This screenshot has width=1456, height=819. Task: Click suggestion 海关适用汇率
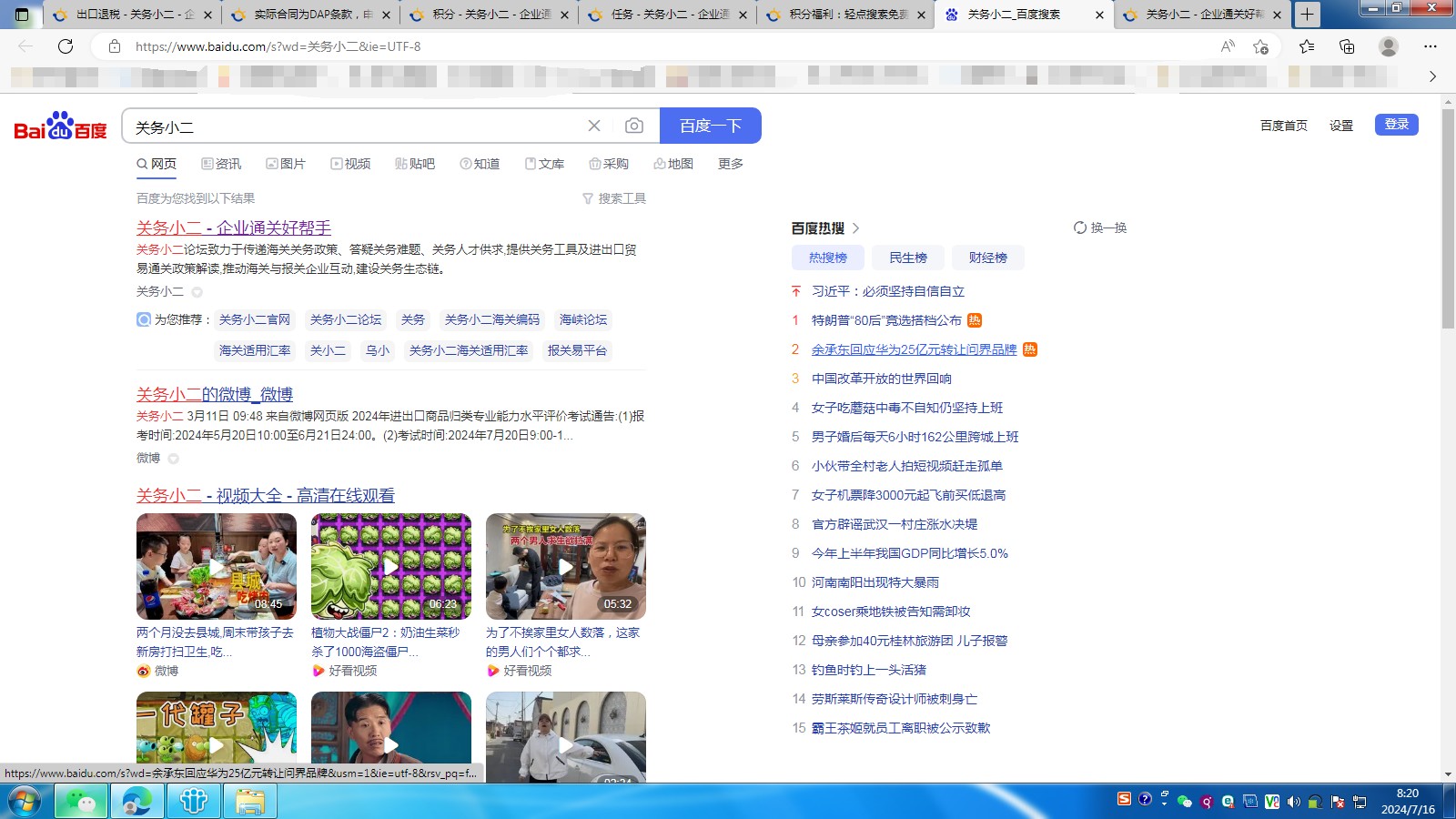pyautogui.click(x=255, y=350)
